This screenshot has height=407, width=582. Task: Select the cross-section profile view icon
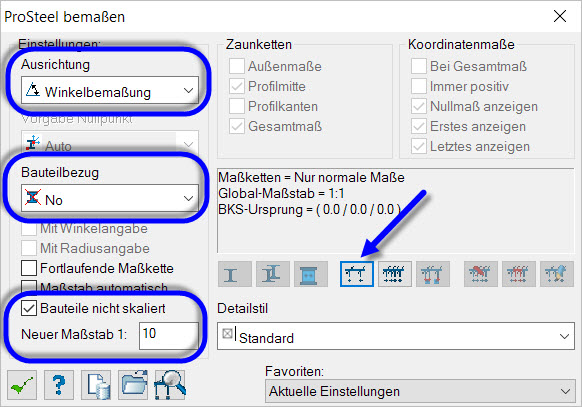tap(311, 274)
